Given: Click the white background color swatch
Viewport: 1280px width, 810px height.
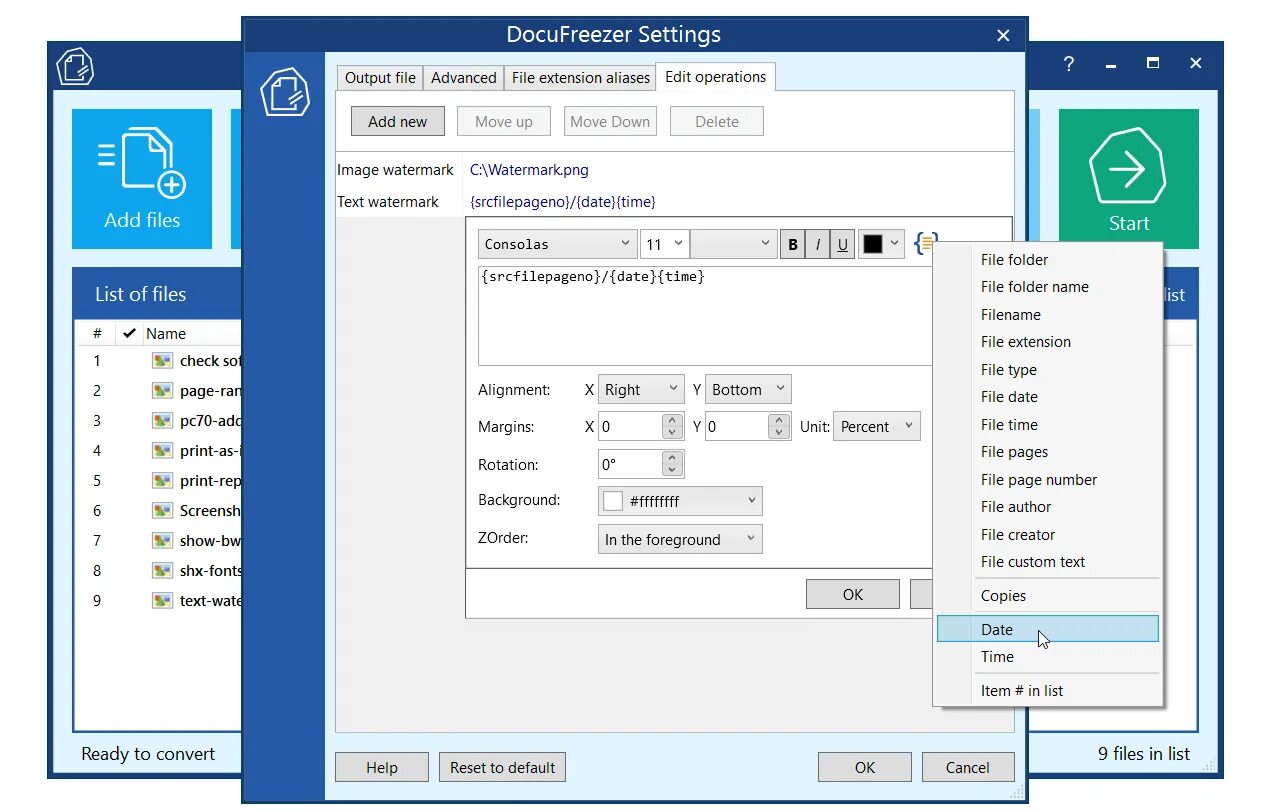Looking at the screenshot, I should tap(612, 501).
